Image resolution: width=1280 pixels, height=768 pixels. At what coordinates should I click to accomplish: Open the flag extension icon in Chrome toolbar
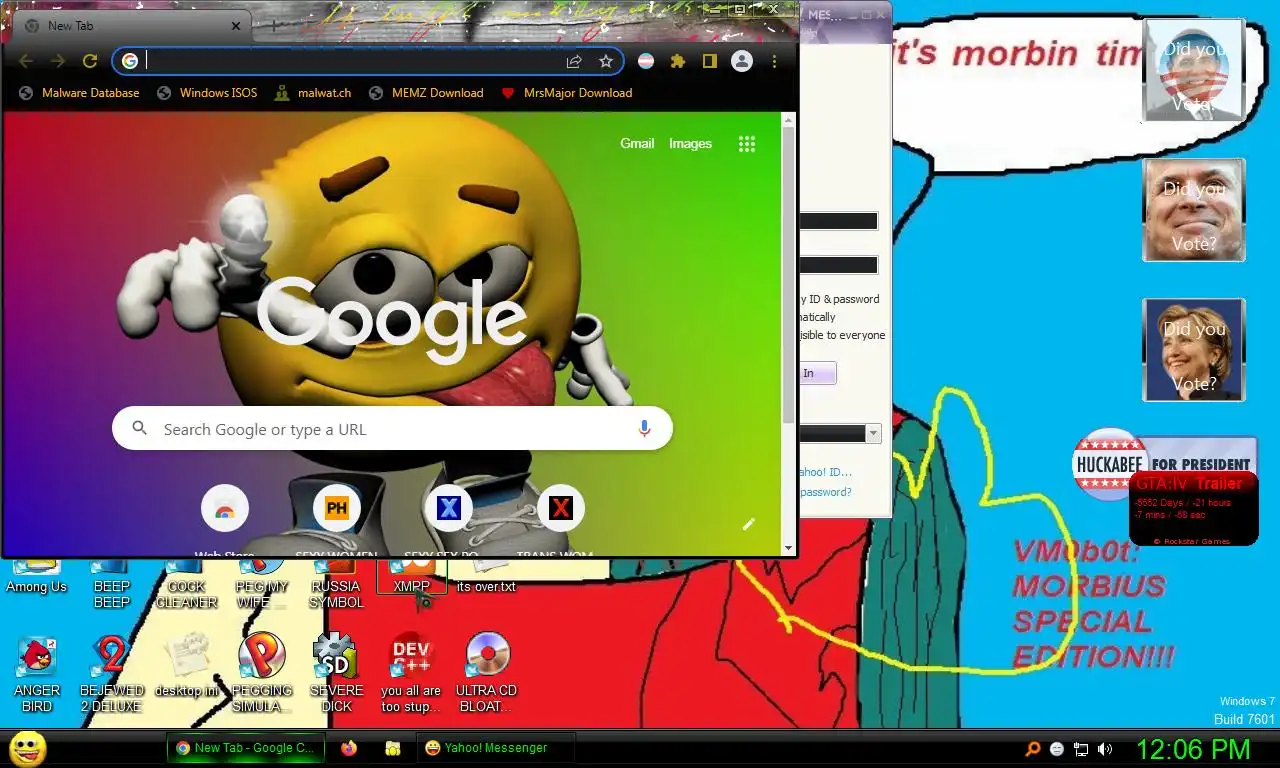[646, 61]
